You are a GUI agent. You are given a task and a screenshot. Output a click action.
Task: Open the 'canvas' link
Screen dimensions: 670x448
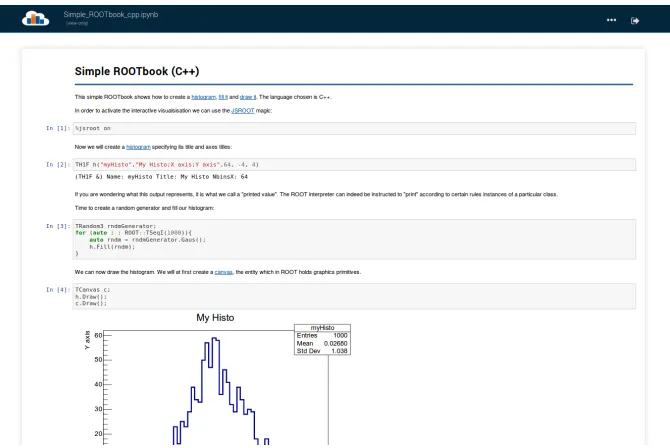pos(223,272)
